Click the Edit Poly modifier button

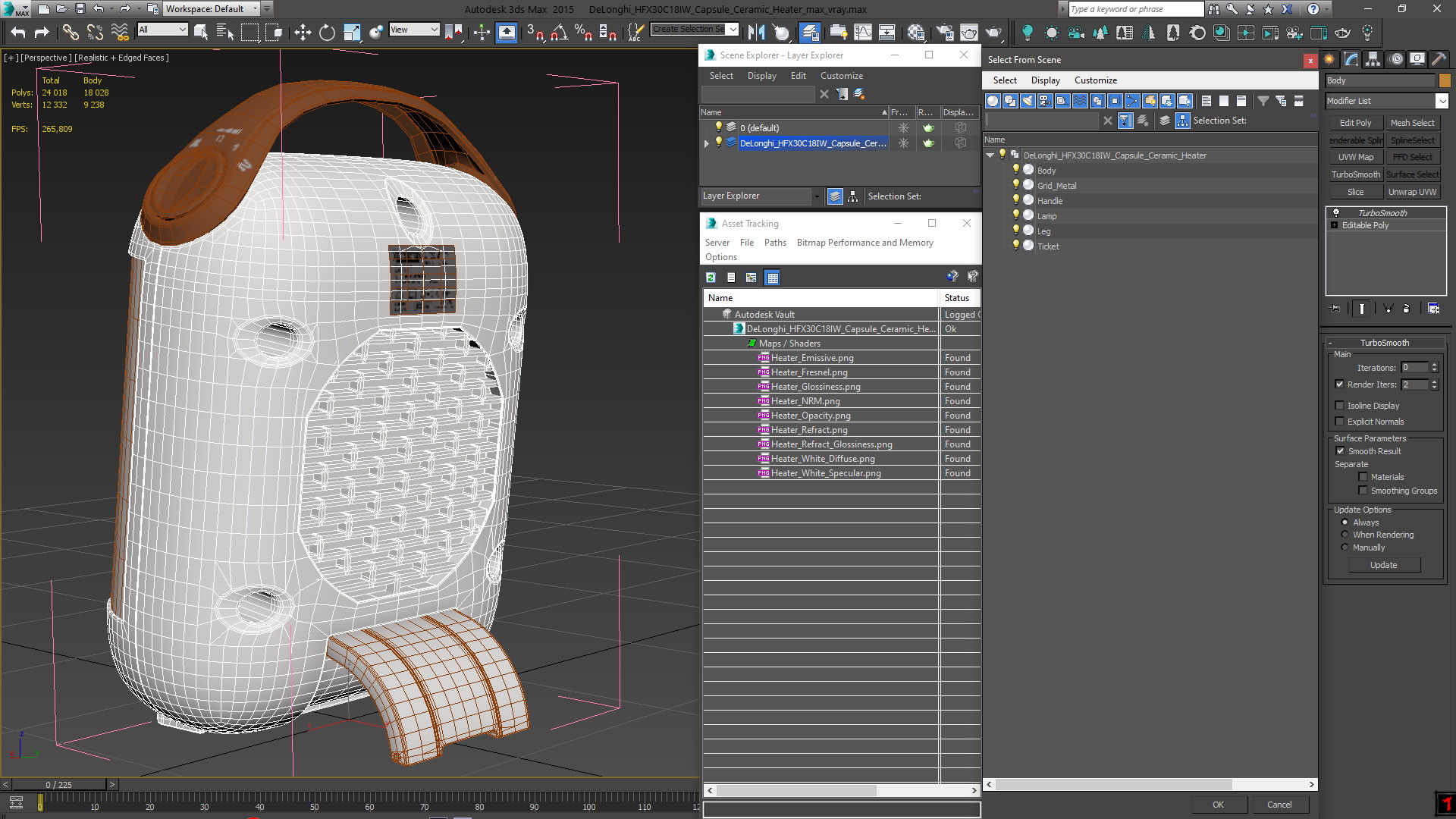[x=1355, y=123]
